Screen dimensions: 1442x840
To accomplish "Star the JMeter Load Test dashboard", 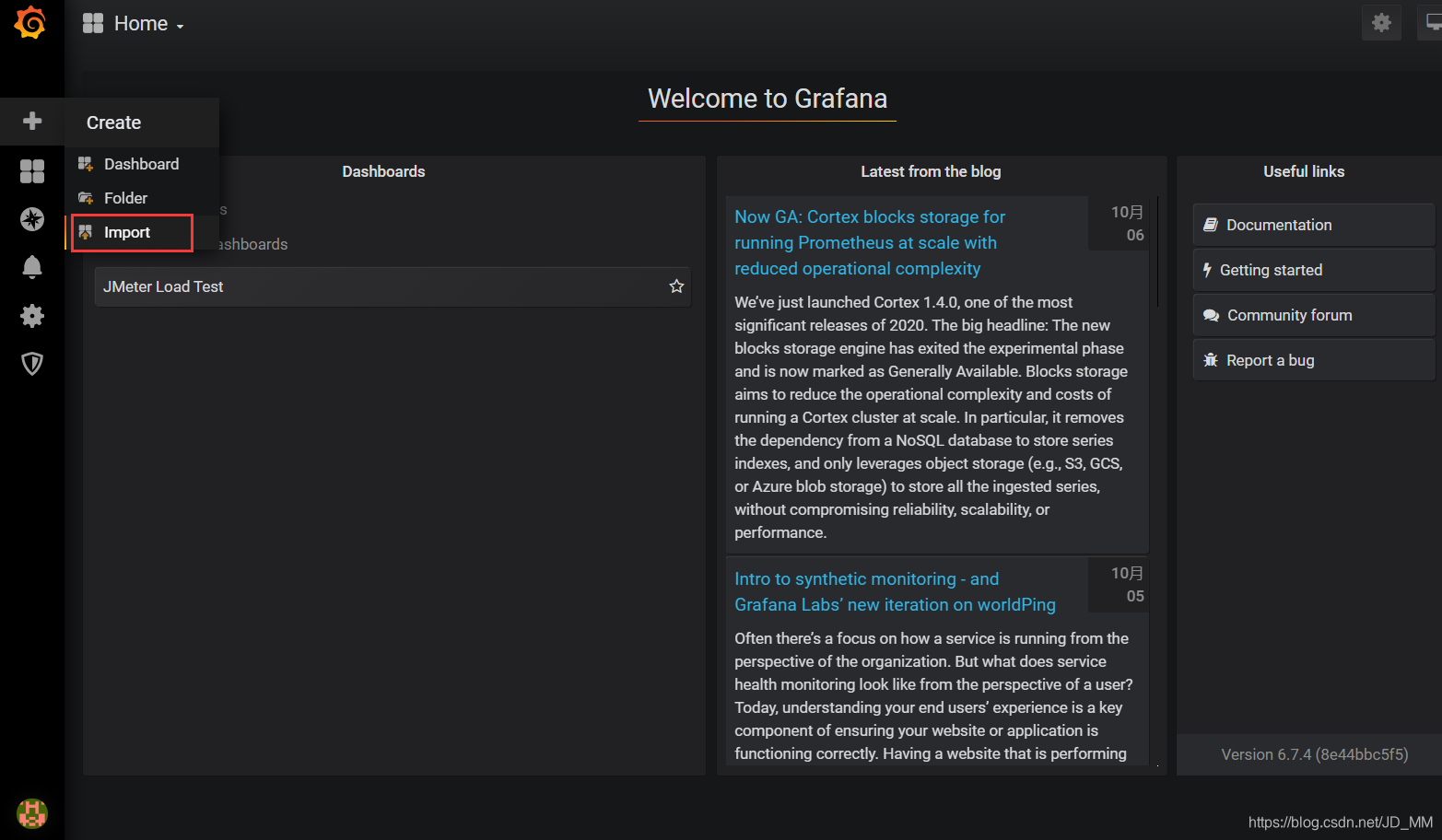I will (x=676, y=286).
